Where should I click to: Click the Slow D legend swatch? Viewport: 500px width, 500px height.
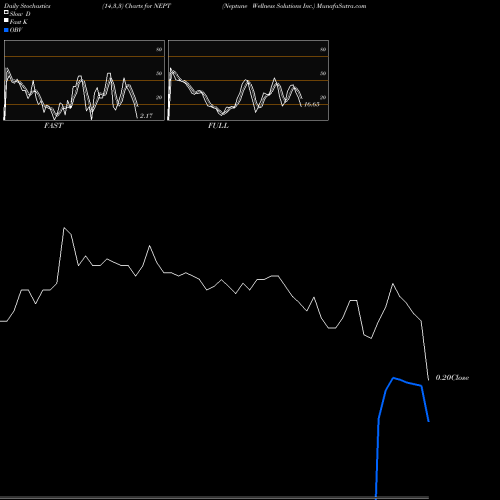(x=6, y=12)
